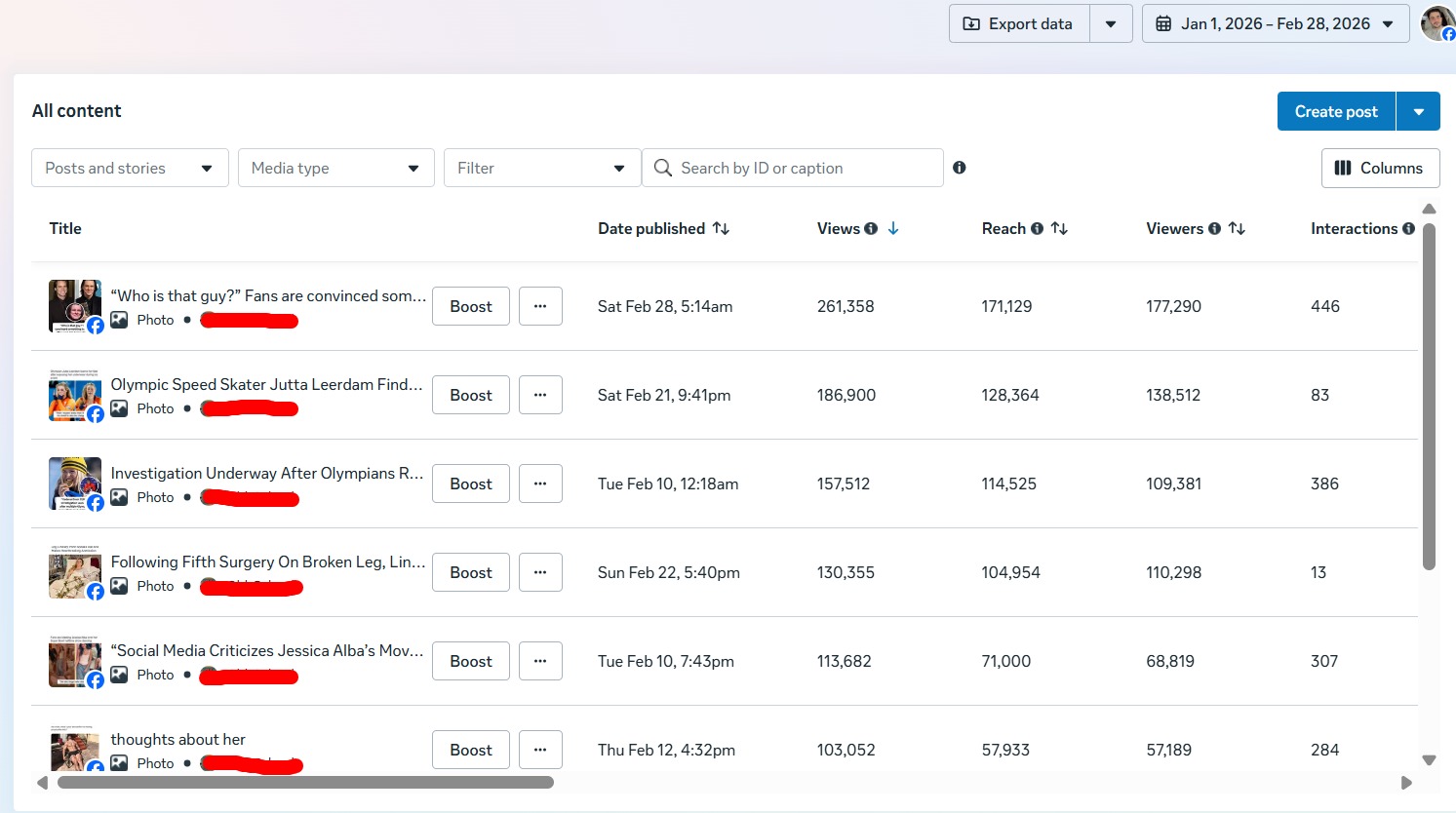Click photo type icon on "Who is that guy?" row
This screenshot has width=1456, height=813.
point(119,320)
